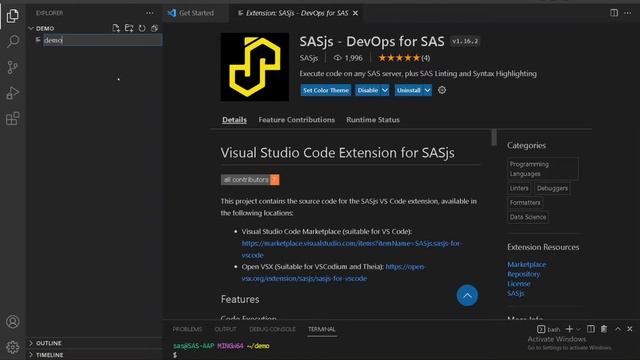
Task: Open the Explorer view in activity bar
Action: click(x=13, y=16)
